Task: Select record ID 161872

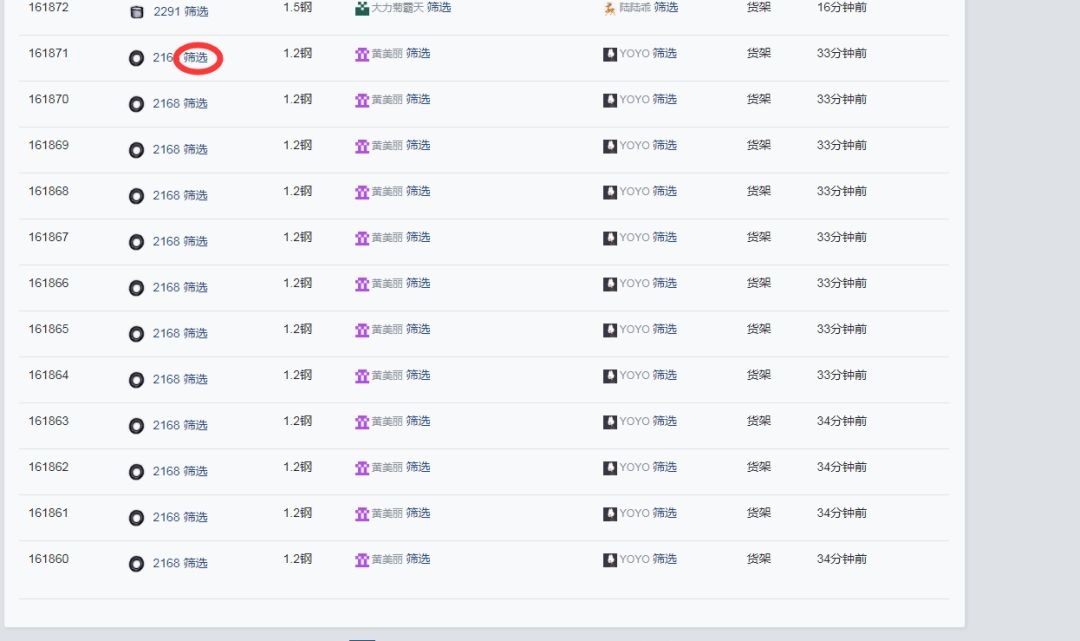Action: [x=48, y=8]
